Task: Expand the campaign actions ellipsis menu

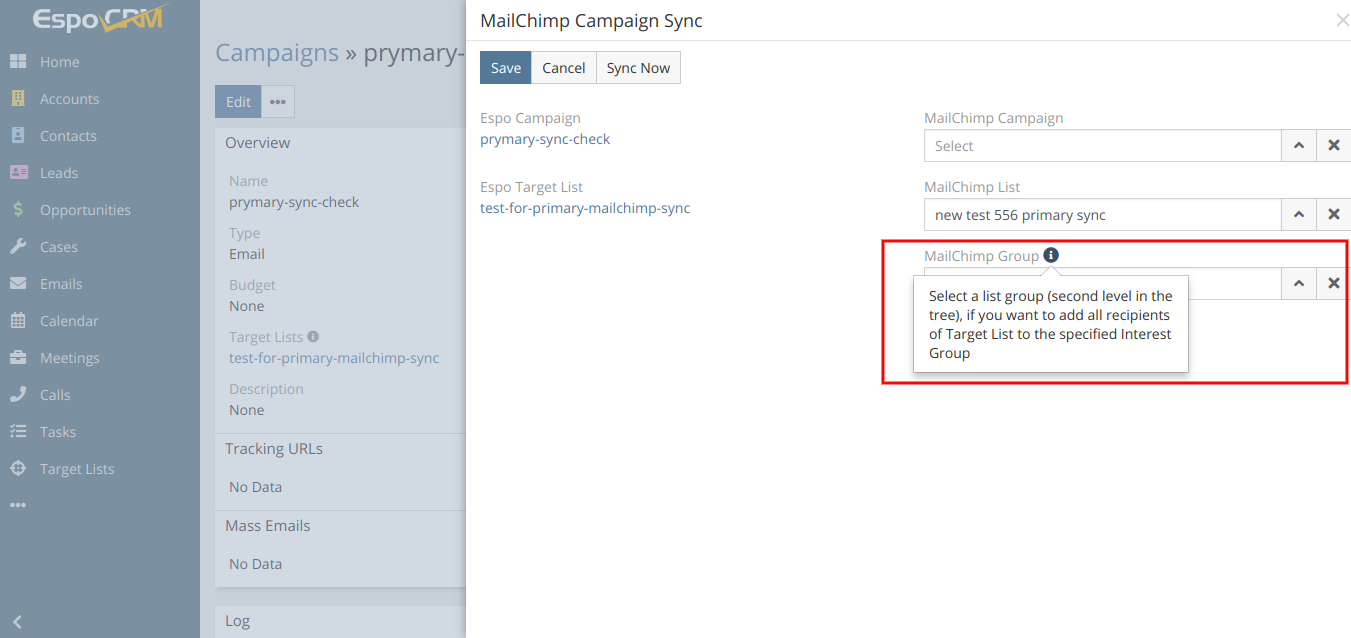Action: 278,102
